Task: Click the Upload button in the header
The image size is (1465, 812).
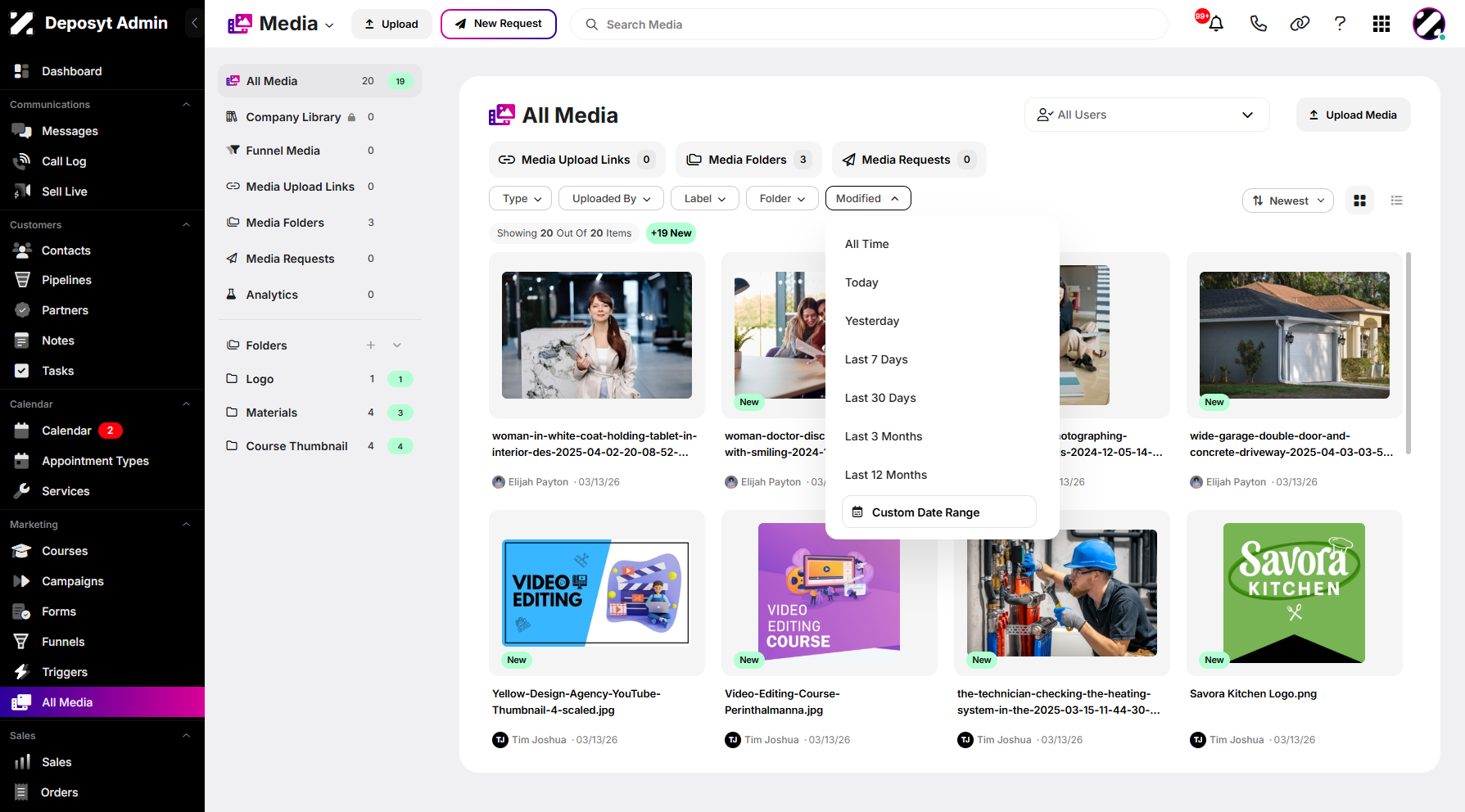Action: pyautogui.click(x=391, y=24)
